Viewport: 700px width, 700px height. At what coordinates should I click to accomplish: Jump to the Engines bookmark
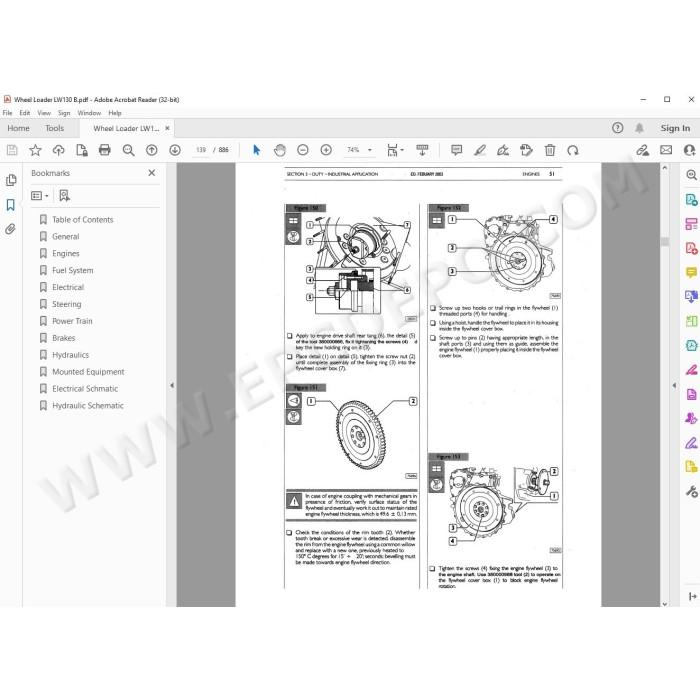point(66,254)
